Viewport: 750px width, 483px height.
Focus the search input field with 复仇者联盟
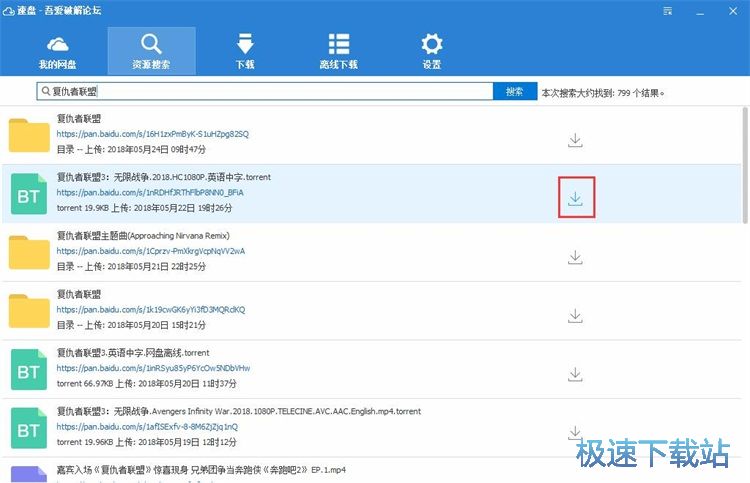pyautogui.click(x=265, y=91)
